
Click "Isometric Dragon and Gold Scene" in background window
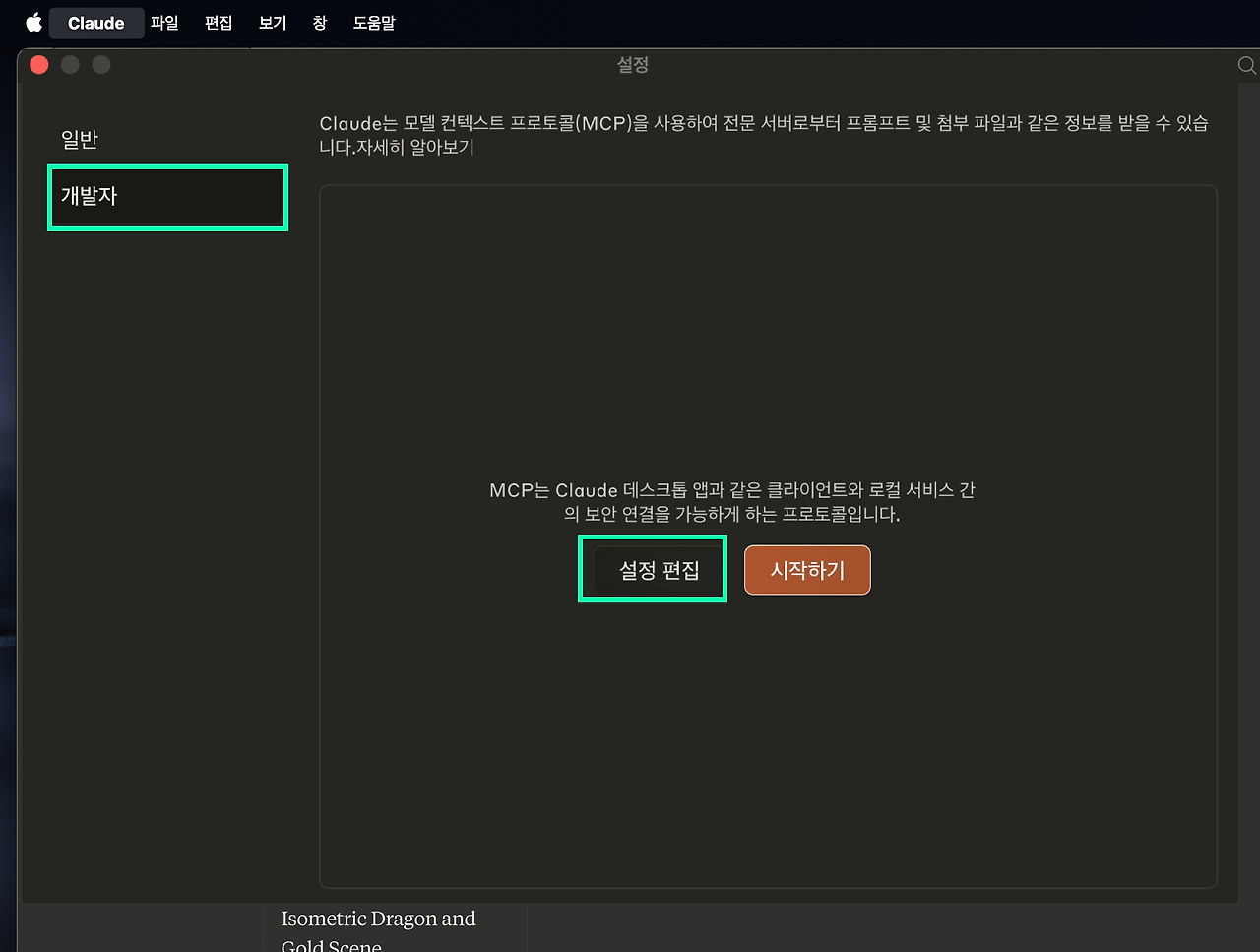[x=378, y=931]
